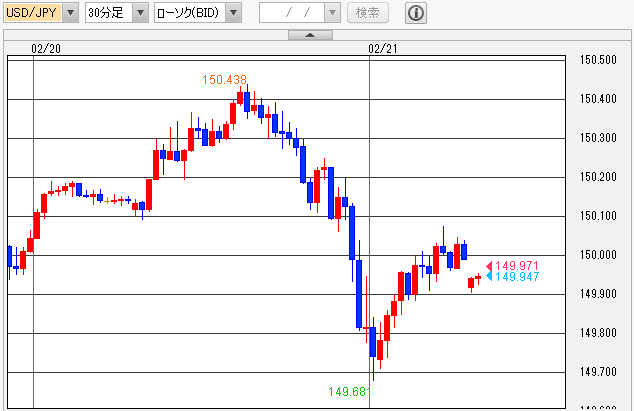Open the 30分足 timeframe dropdown
The image size is (634, 411).
[x=140, y=13]
